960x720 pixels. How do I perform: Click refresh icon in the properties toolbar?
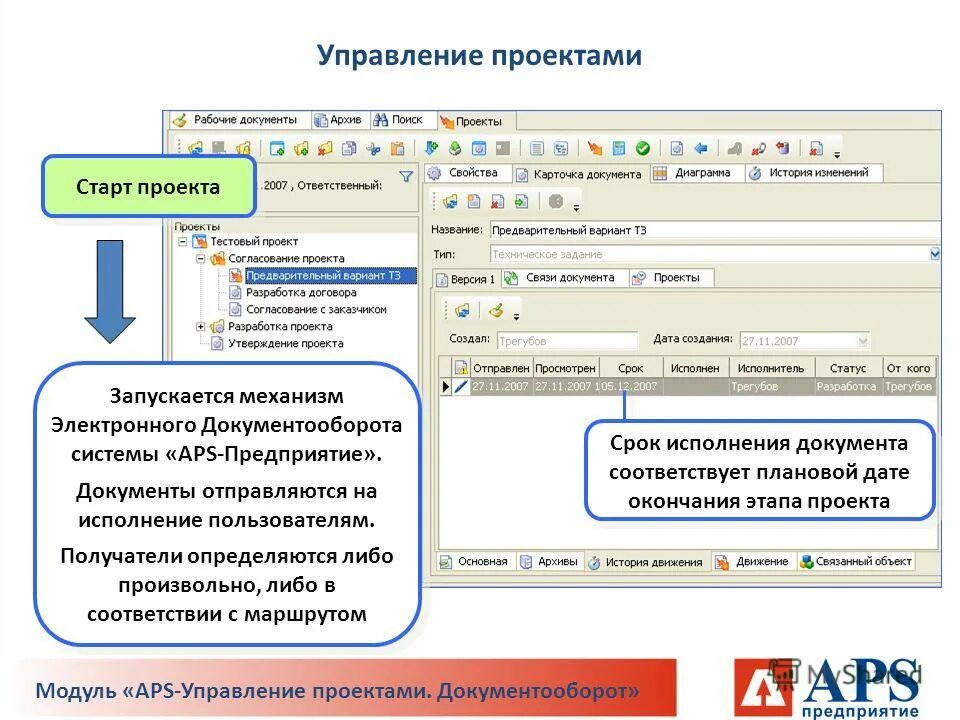(x=450, y=201)
